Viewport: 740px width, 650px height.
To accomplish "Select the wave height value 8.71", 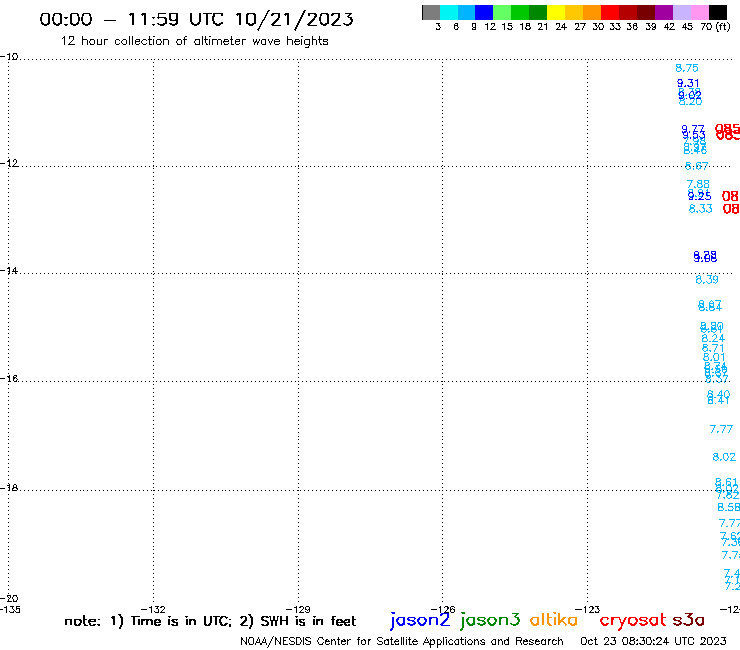I will click(713, 348).
